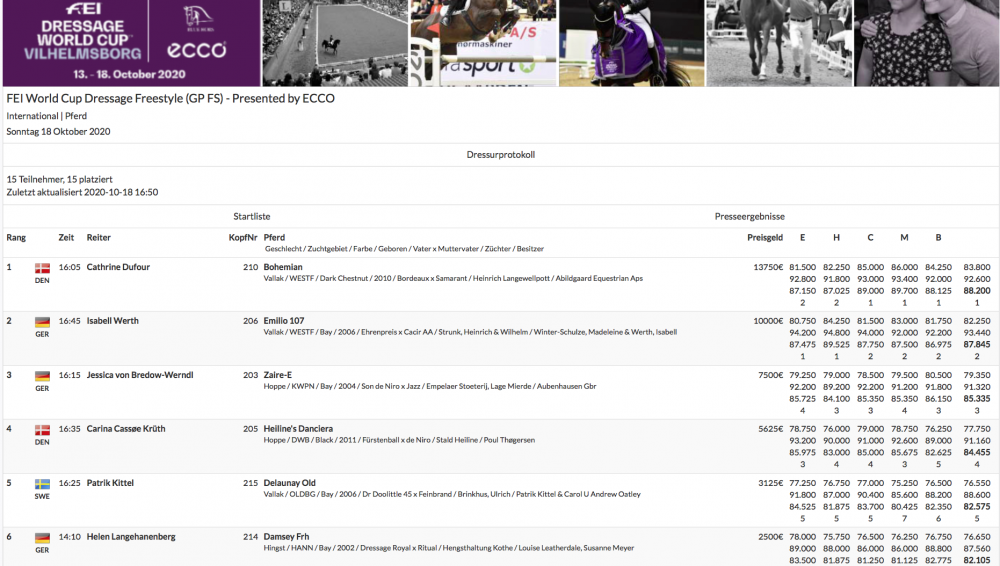Select horse name Bohemian
Screen dimensions: 1000x566
point(283,267)
